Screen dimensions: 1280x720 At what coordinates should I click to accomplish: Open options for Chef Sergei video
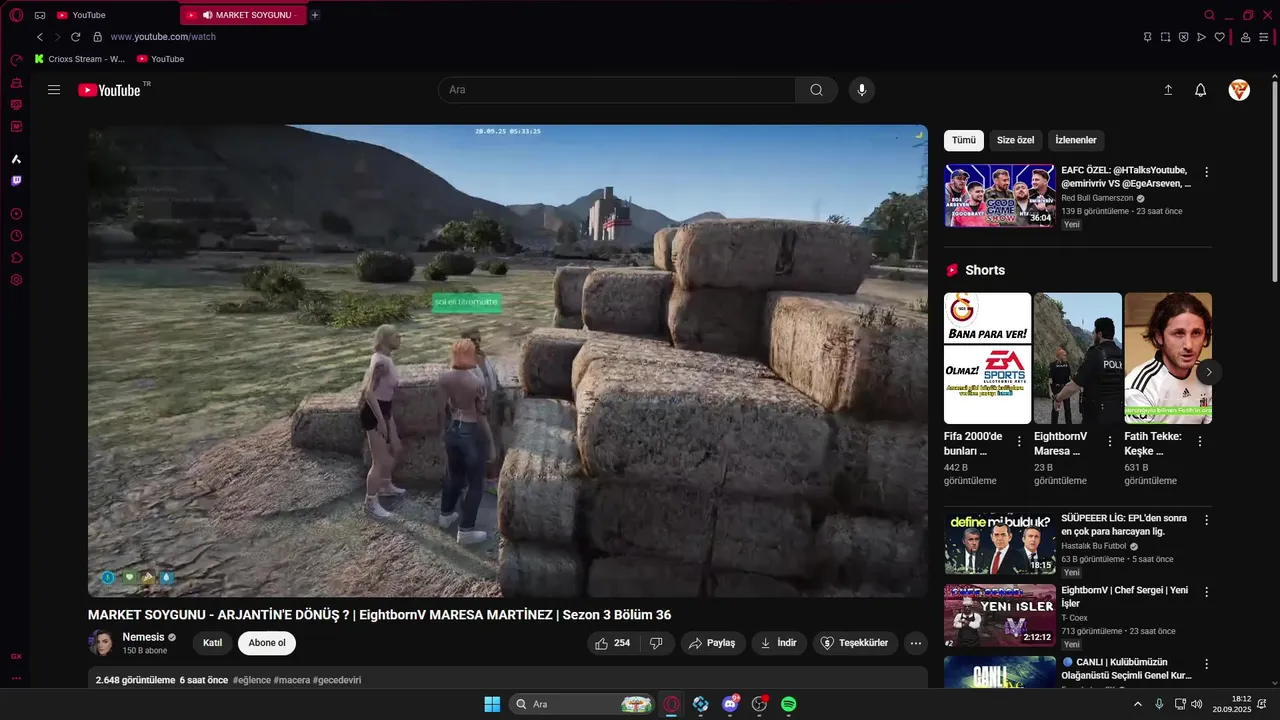pos(1206,591)
